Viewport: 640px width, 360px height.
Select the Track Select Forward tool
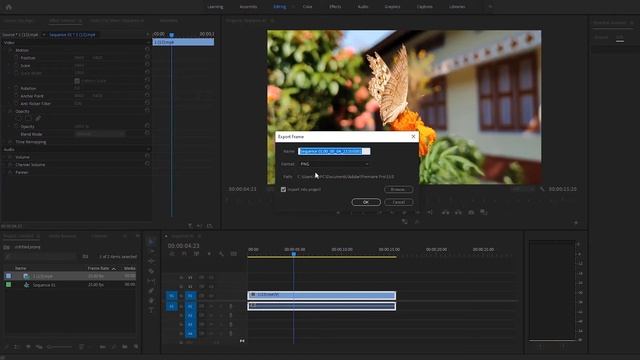pos(151,251)
